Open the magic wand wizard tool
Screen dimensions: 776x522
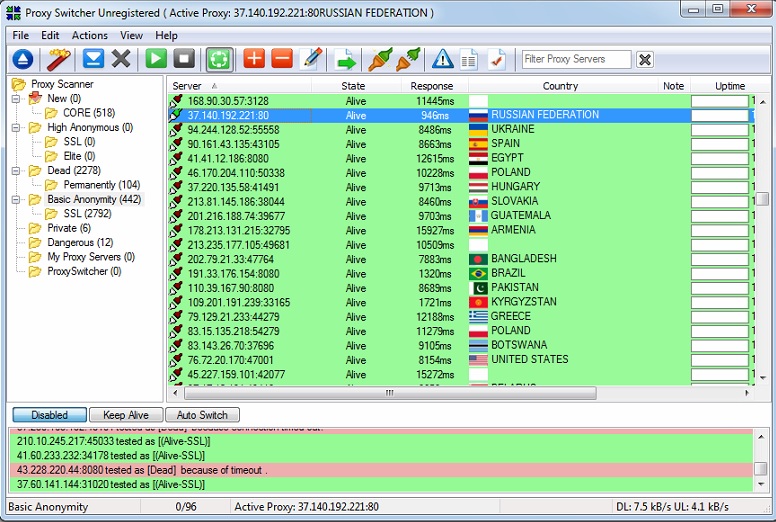tap(58, 59)
